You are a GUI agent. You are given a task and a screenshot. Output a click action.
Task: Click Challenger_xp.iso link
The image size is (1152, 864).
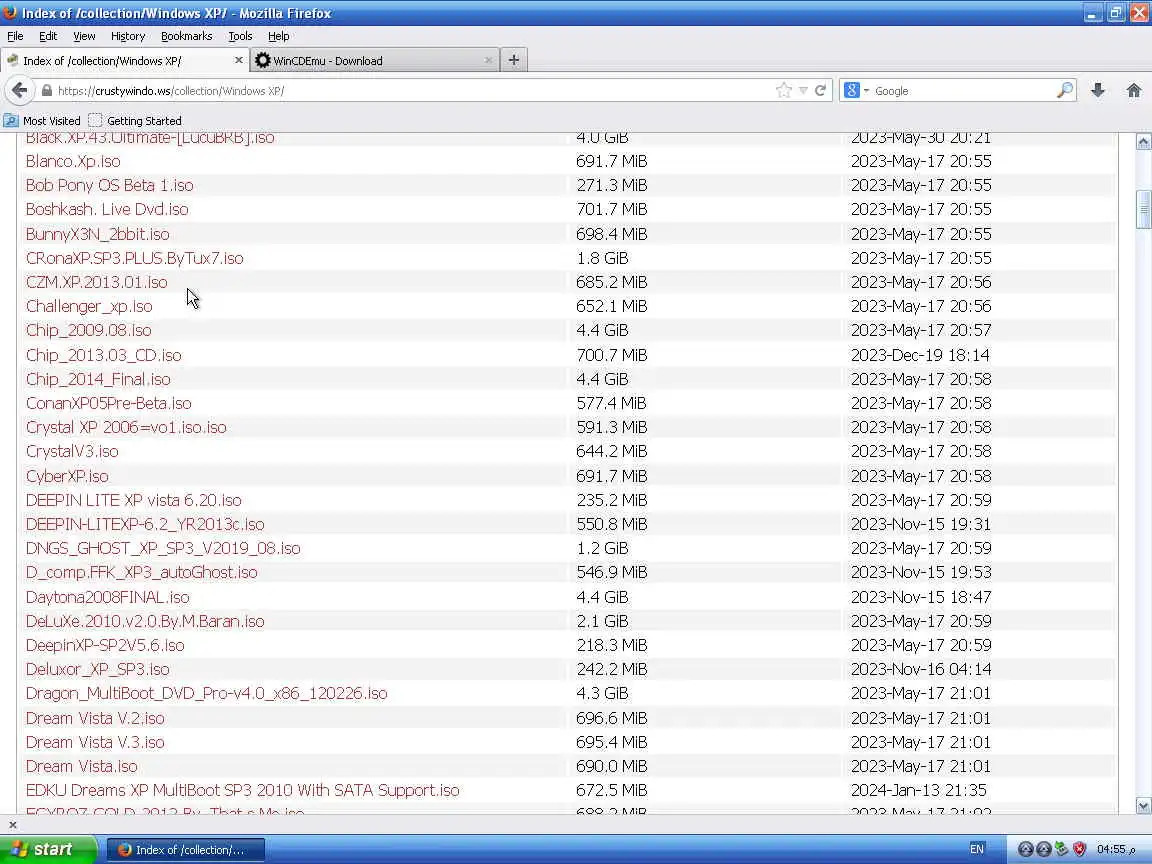pos(89,306)
